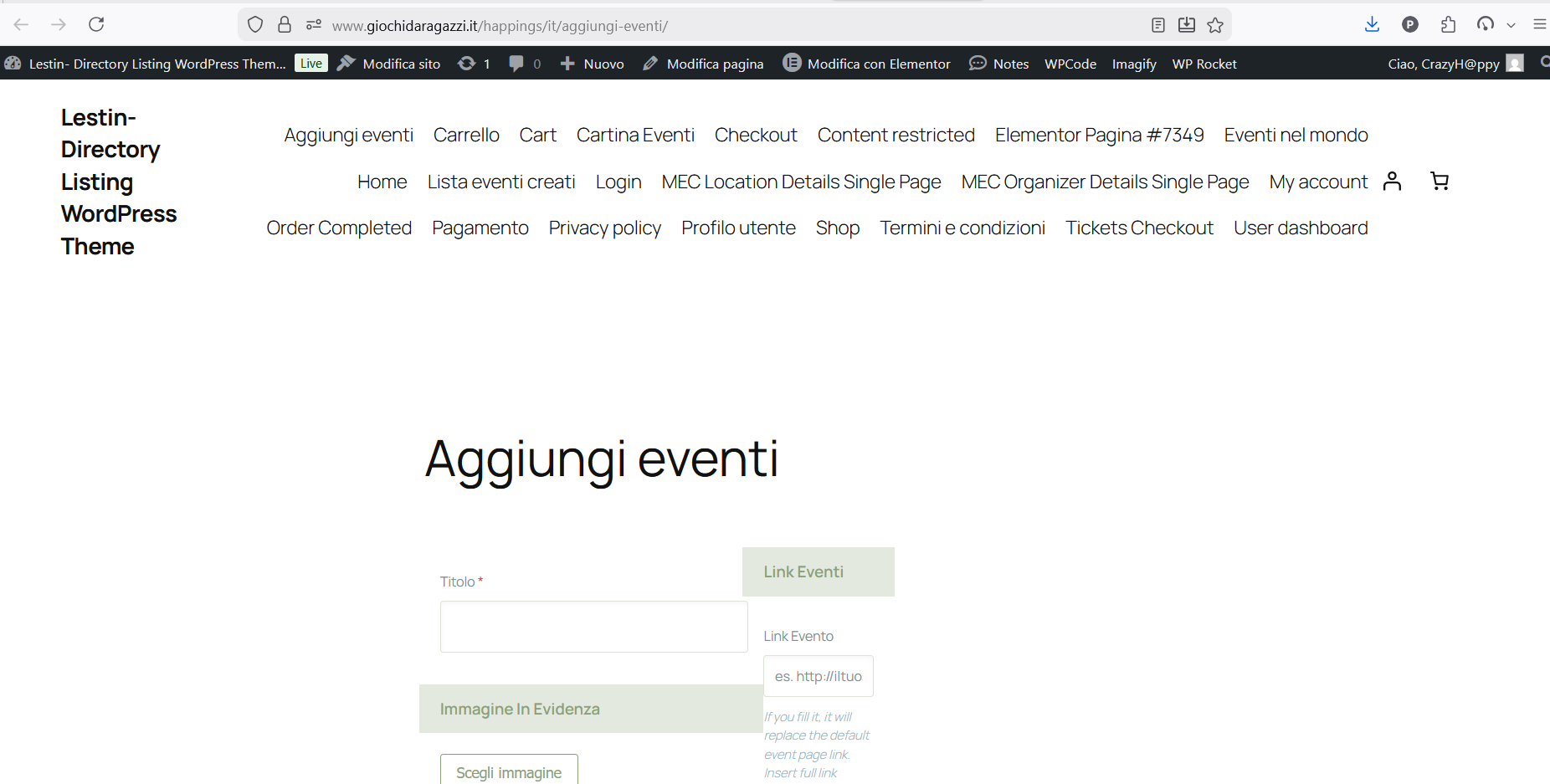Bookmark this page with the star icon
1550x784 pixels.
click(x=1215, y=25)
